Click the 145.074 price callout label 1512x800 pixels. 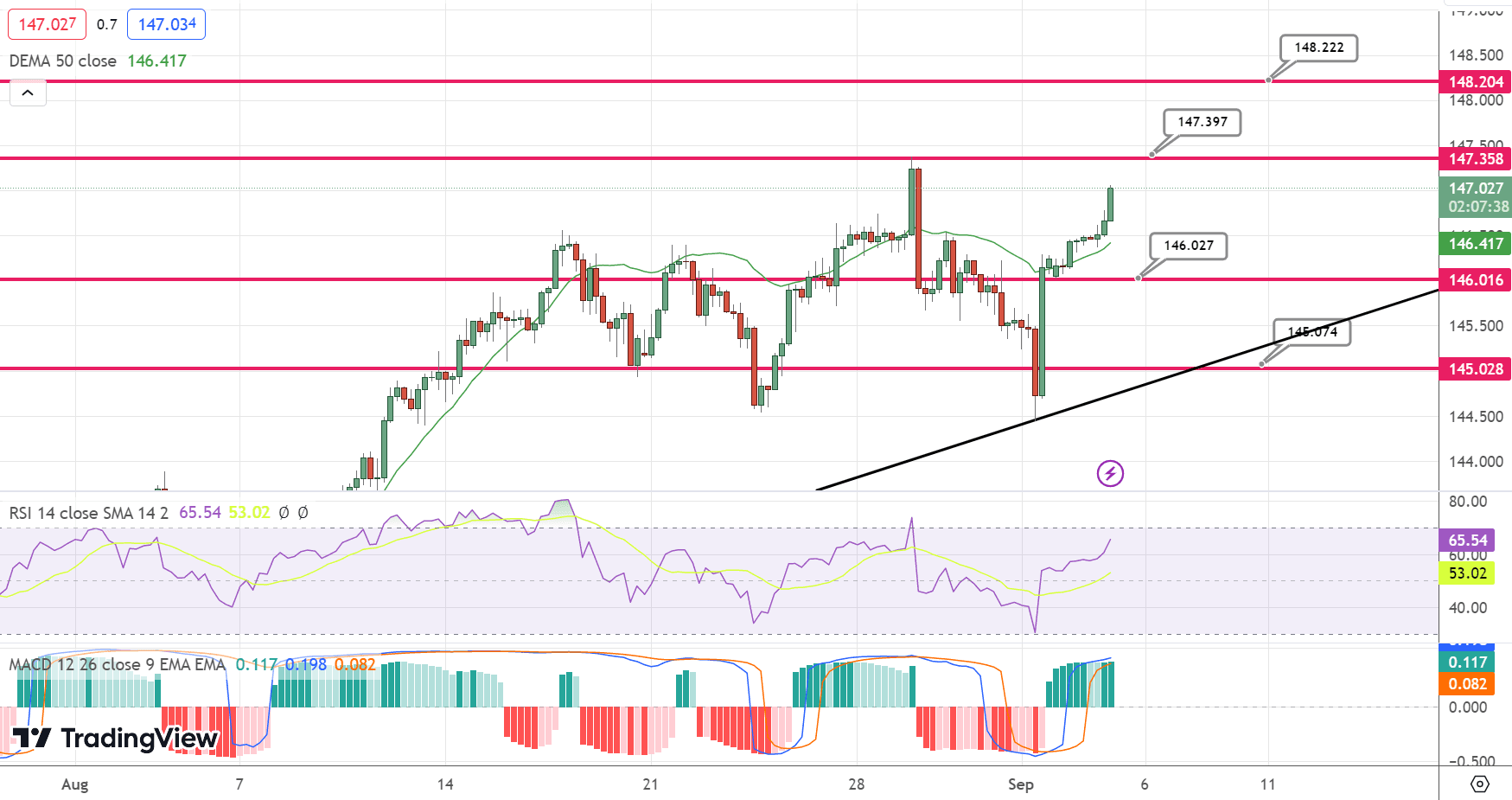pyautogui.click(x=1312, y=332)
